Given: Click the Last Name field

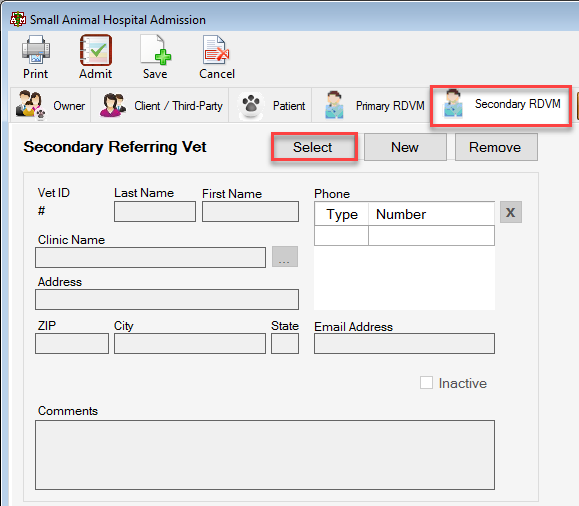Looking at the screenshot, I should click(x=155, y=211).
